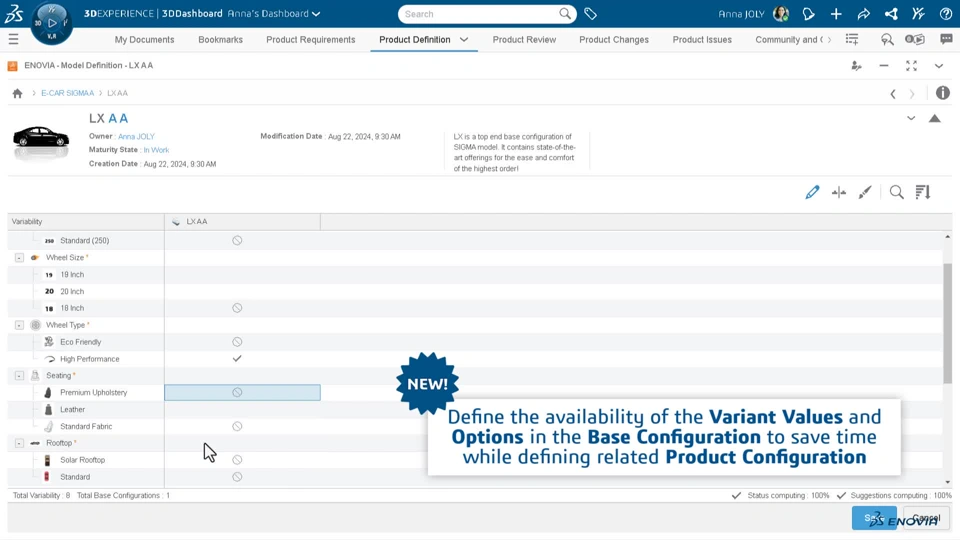This screenshot has width=960, height=540.
Task: Open the chat comment icon in tab bar
Action: (946, 39)
